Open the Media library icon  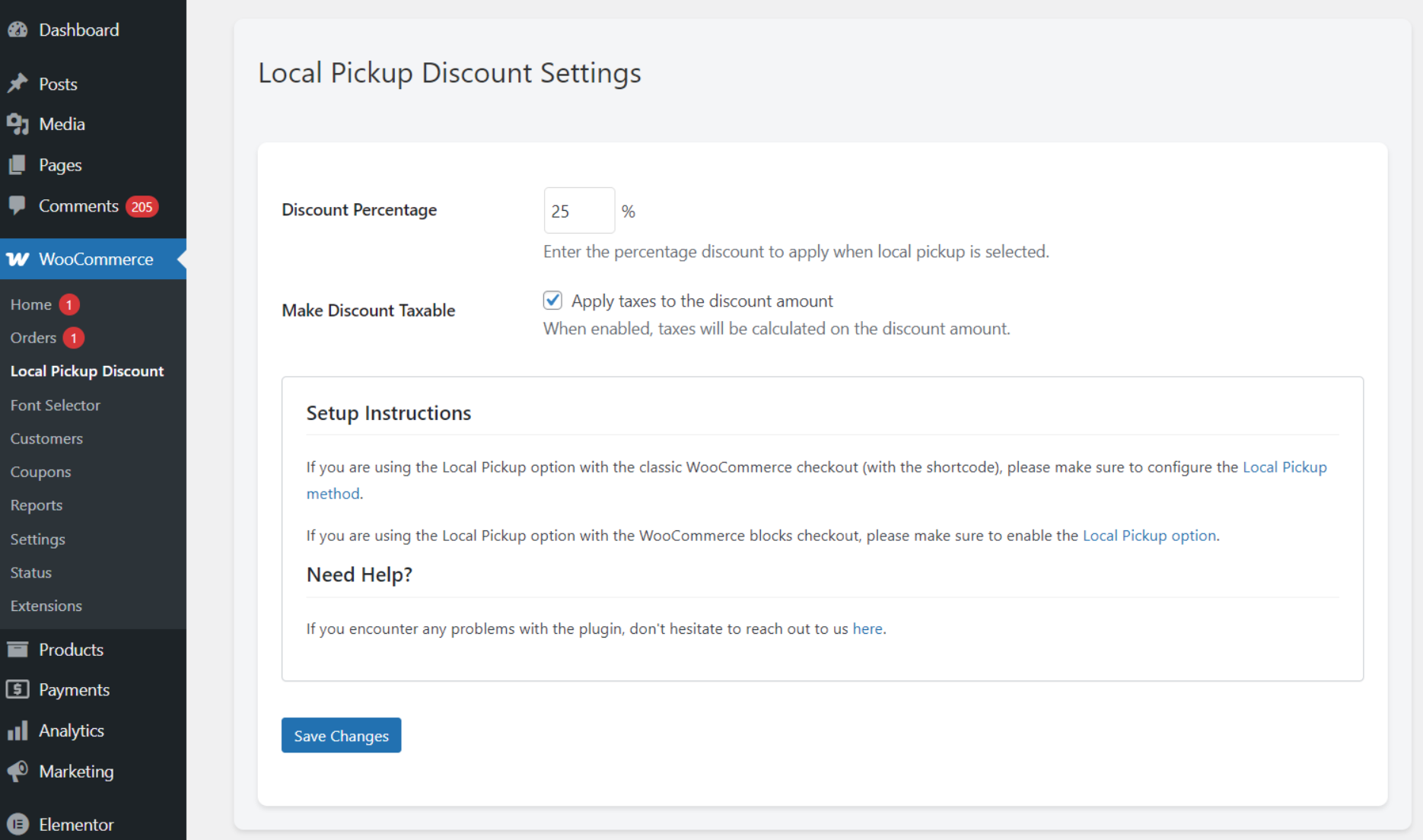pos(19,124)
